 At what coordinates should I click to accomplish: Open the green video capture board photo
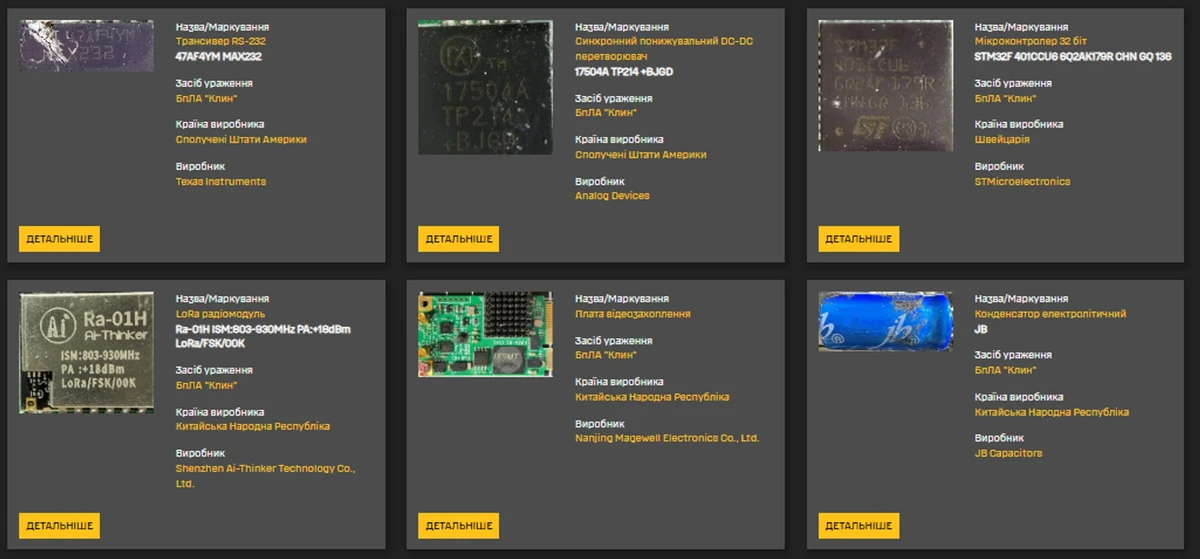[x=486, y=335]
